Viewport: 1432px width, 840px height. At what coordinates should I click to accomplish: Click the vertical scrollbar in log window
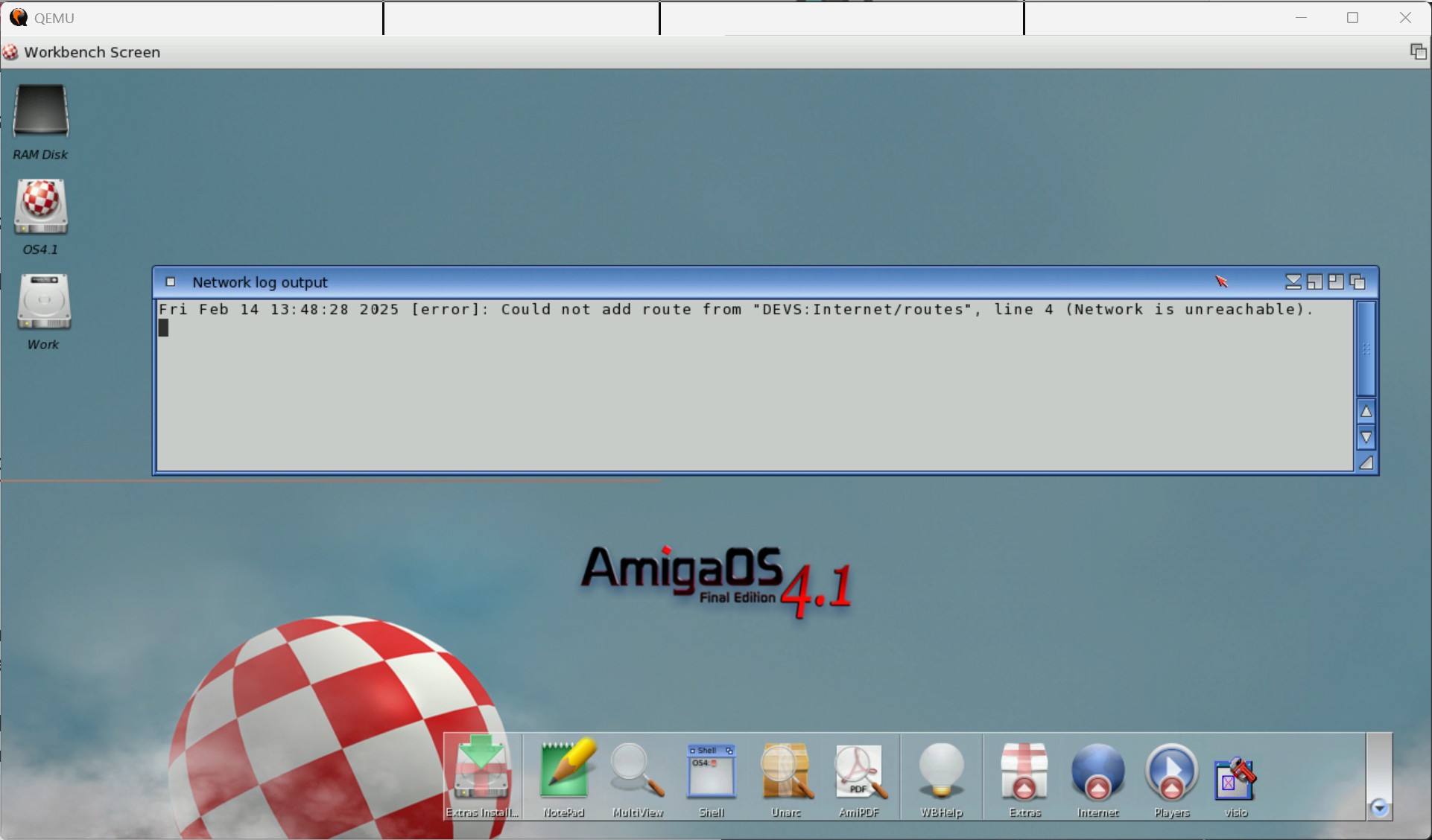pyautogui.click(x=1366, y=349)
